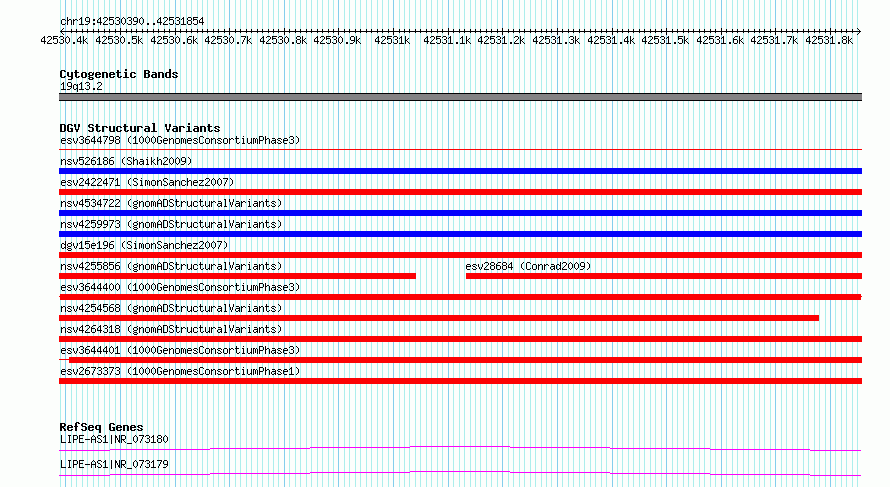
Task: Click the 42531k ruler position
Action: pos(392,40)
